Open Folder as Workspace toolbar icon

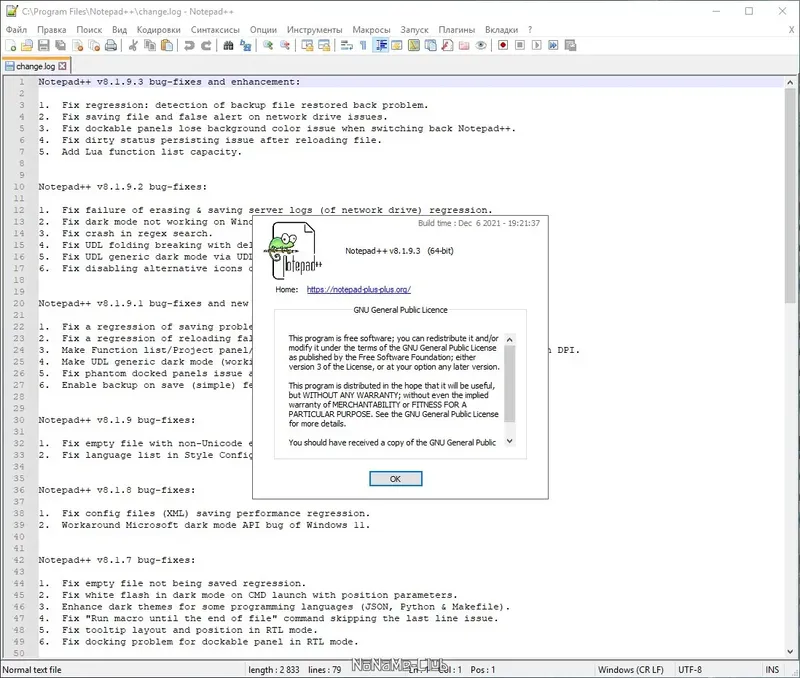(464, 46)
